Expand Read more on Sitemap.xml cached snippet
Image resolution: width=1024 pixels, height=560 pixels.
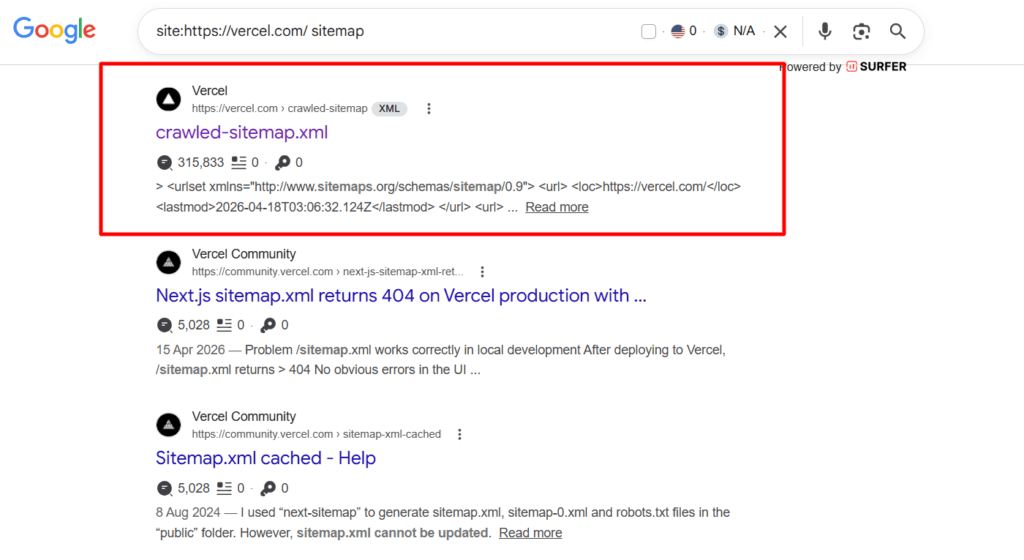pyautogui.click(x=530, y=533)
